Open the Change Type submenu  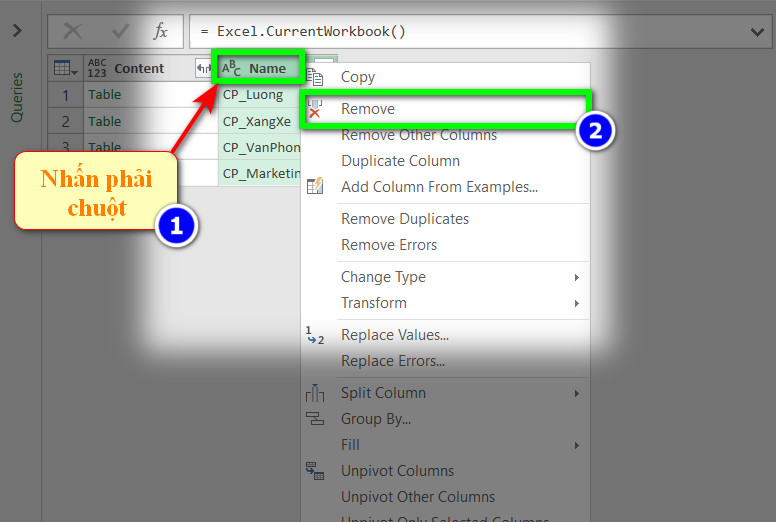coord(383,277)
